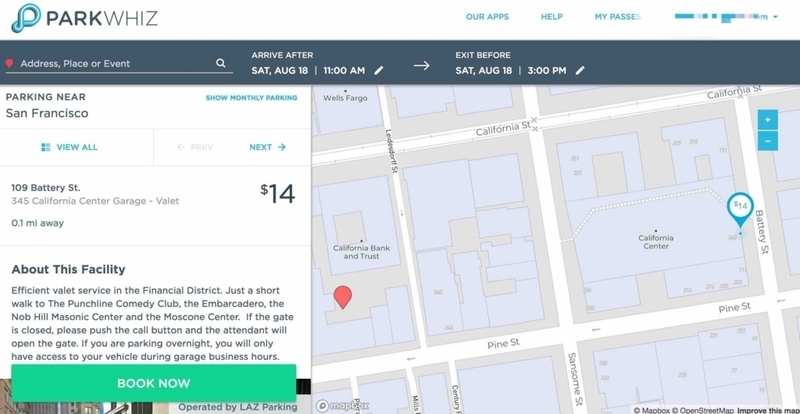Click California Bank and Trust label

click(x=361, y=252)
